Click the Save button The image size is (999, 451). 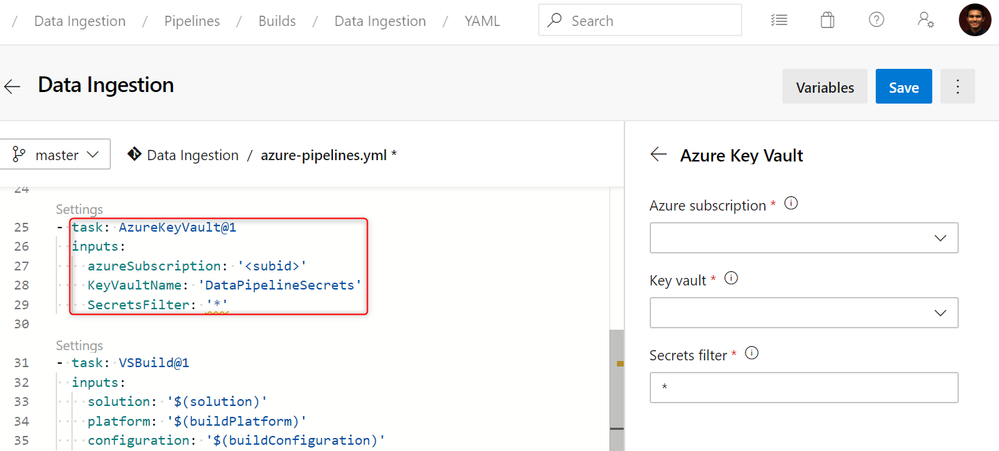coord(903,87)
